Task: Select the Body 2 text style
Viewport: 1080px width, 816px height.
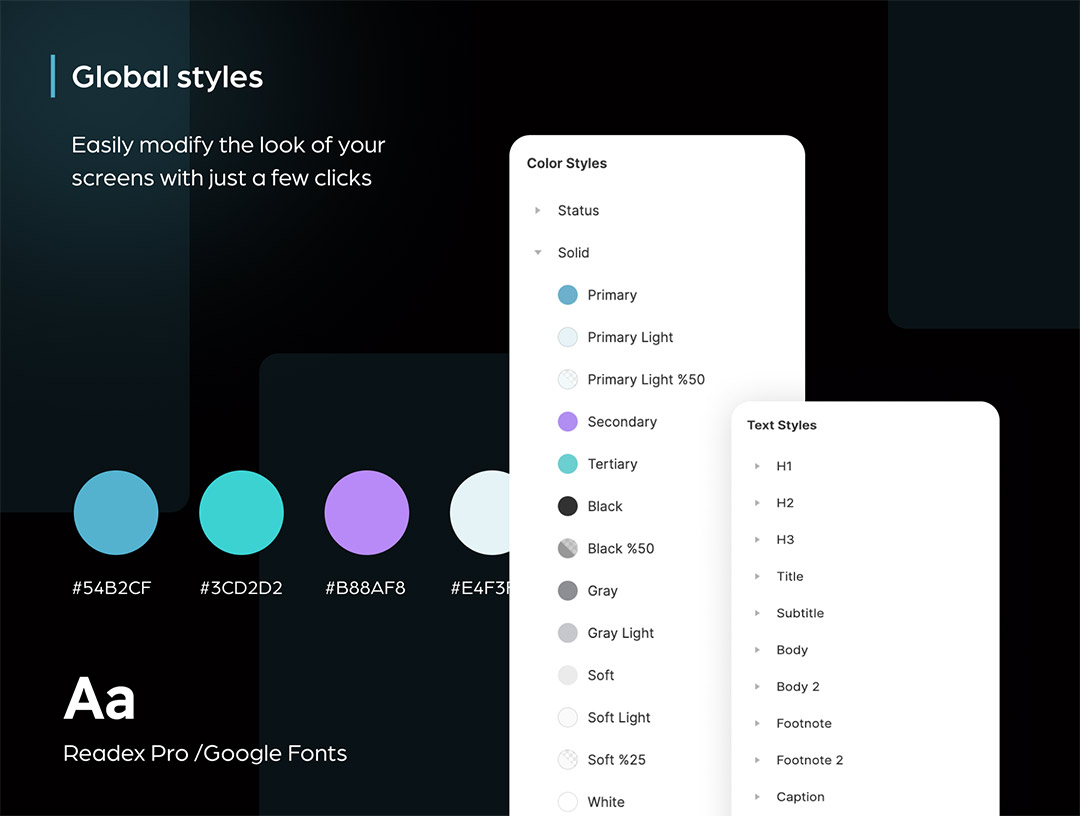Action: pyautogui.click(x=797, y=687)
